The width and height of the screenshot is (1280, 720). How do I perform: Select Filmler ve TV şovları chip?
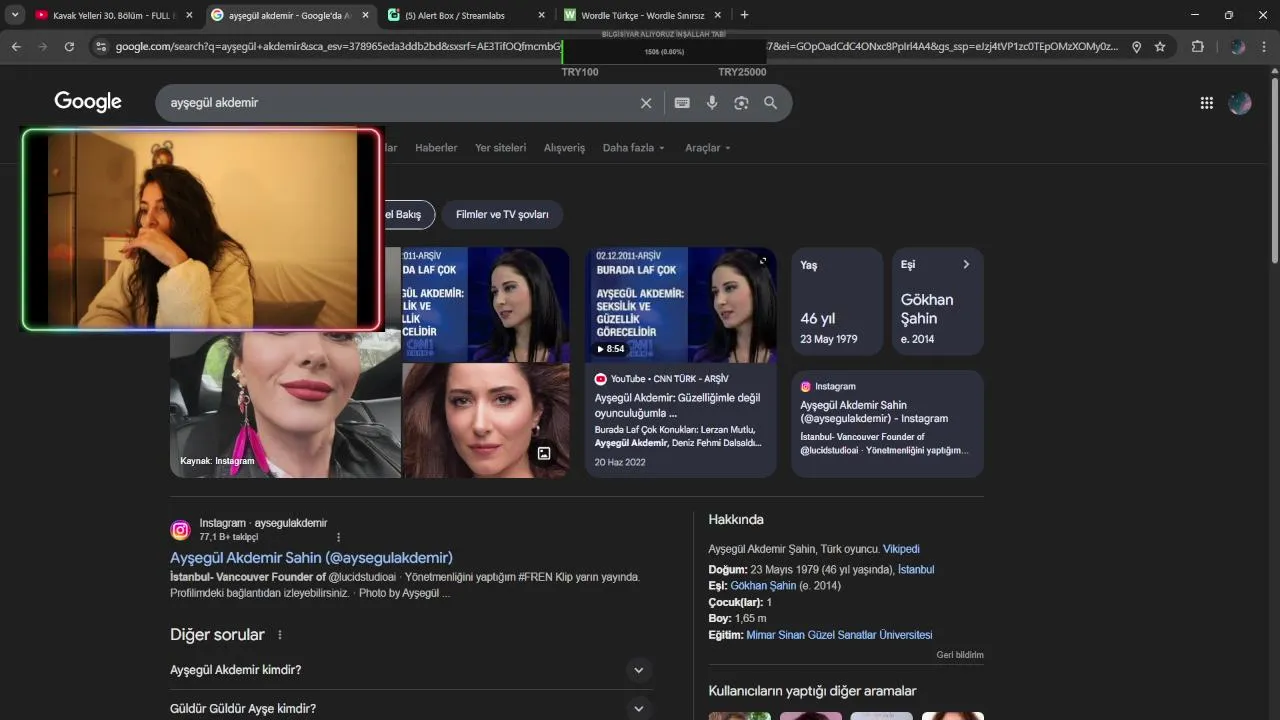coord(502,214)
